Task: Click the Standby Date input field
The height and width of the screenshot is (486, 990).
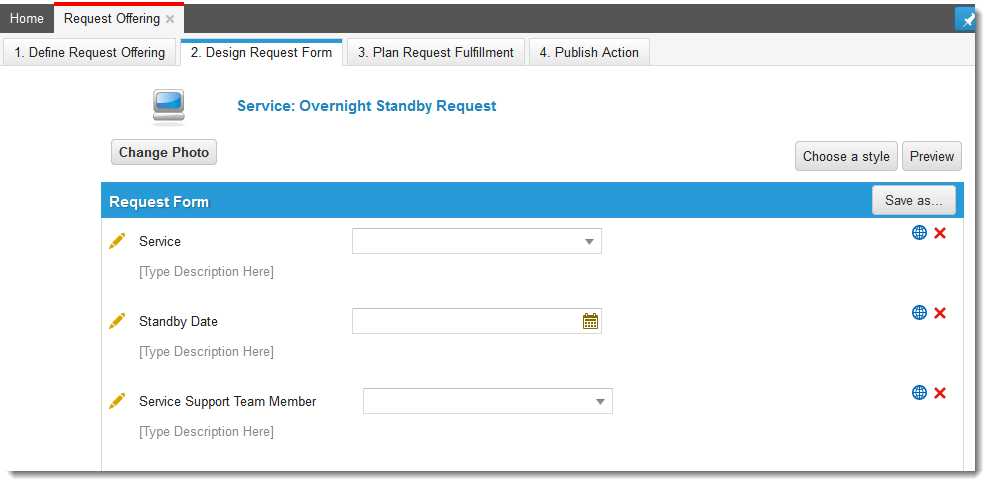Action: tap(465, 321)
